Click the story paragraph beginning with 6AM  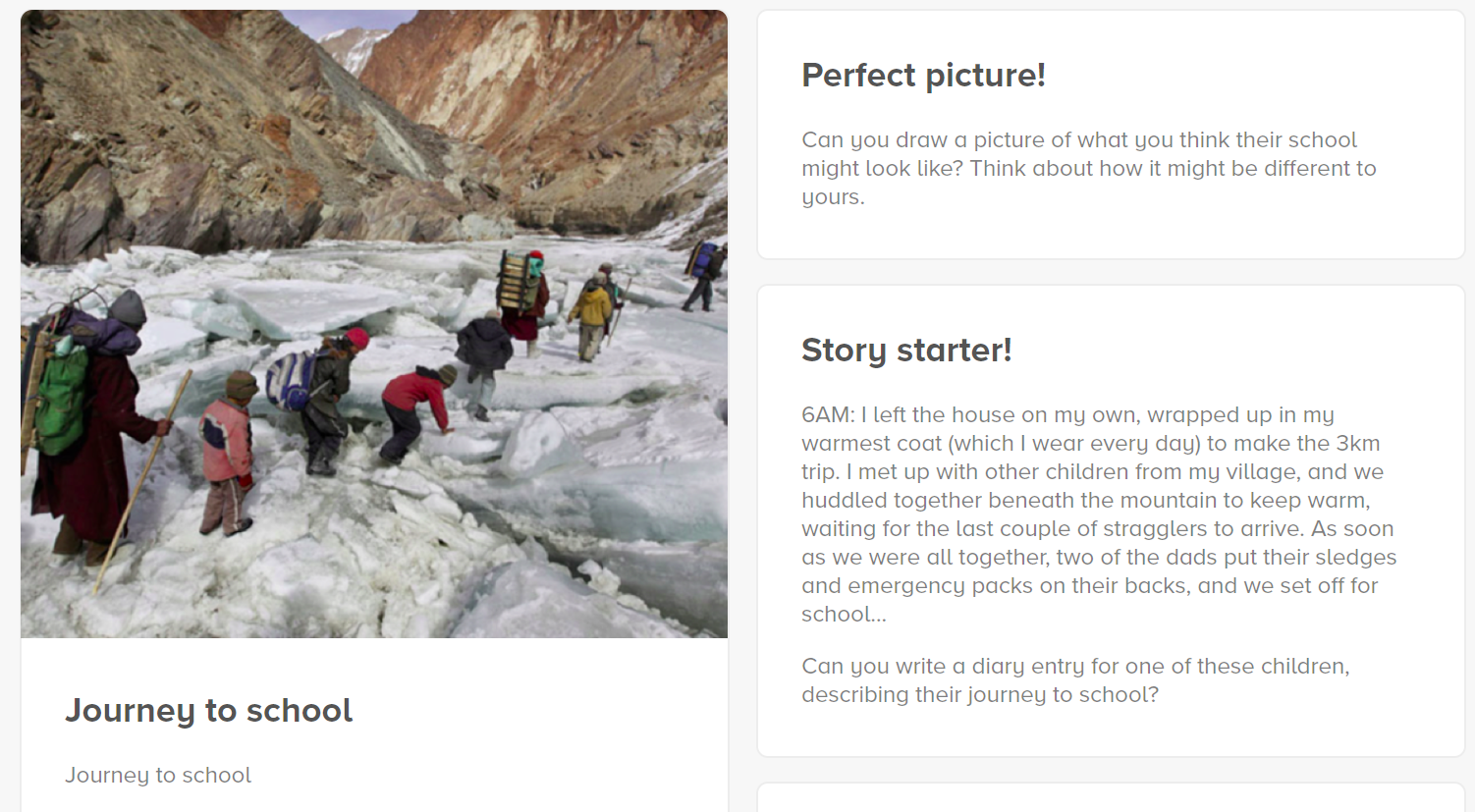pyautogui.click(x=1098, y=514)
